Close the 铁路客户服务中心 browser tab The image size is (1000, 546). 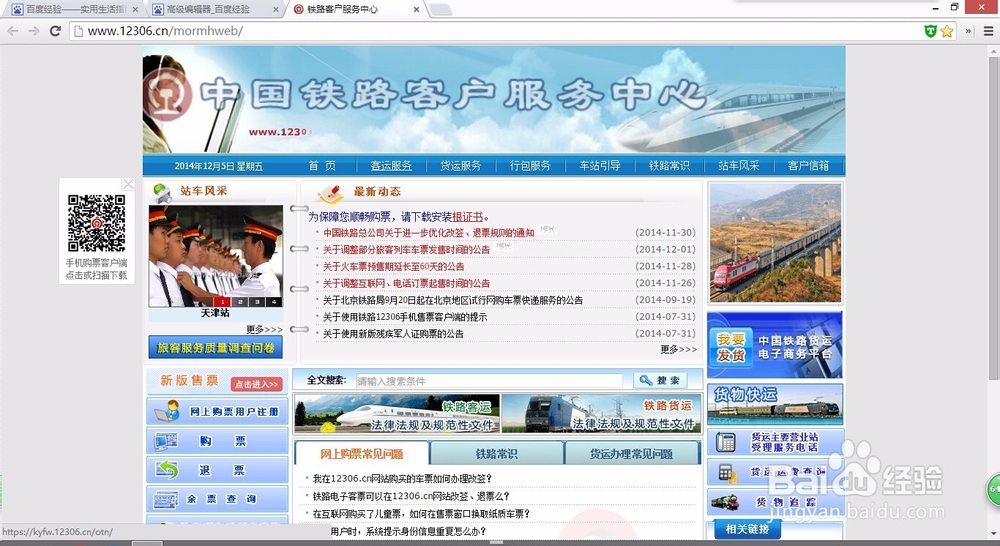(x=416, y=10)
